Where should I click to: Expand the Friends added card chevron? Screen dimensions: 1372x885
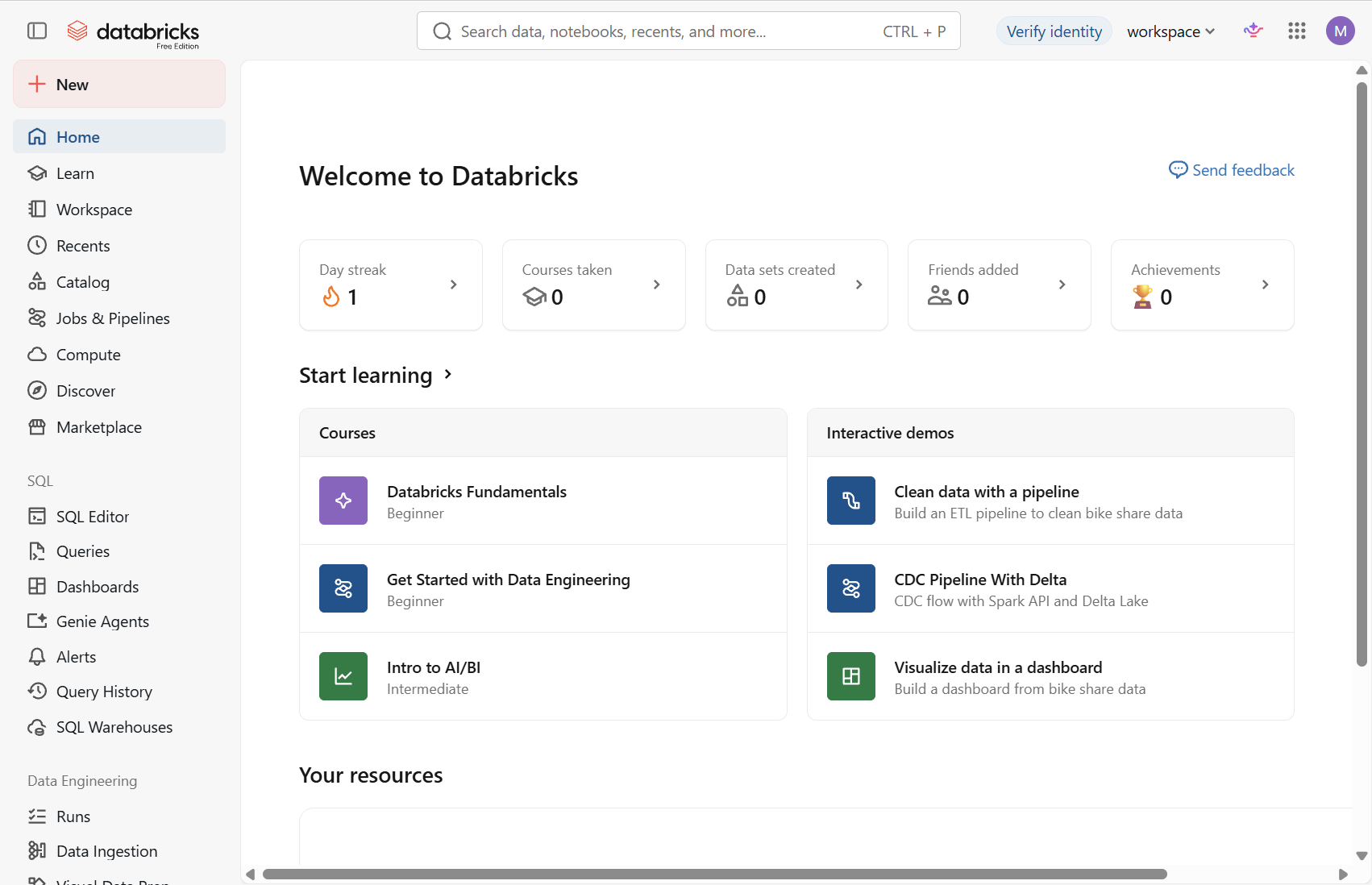click(x=1062, y=285)
